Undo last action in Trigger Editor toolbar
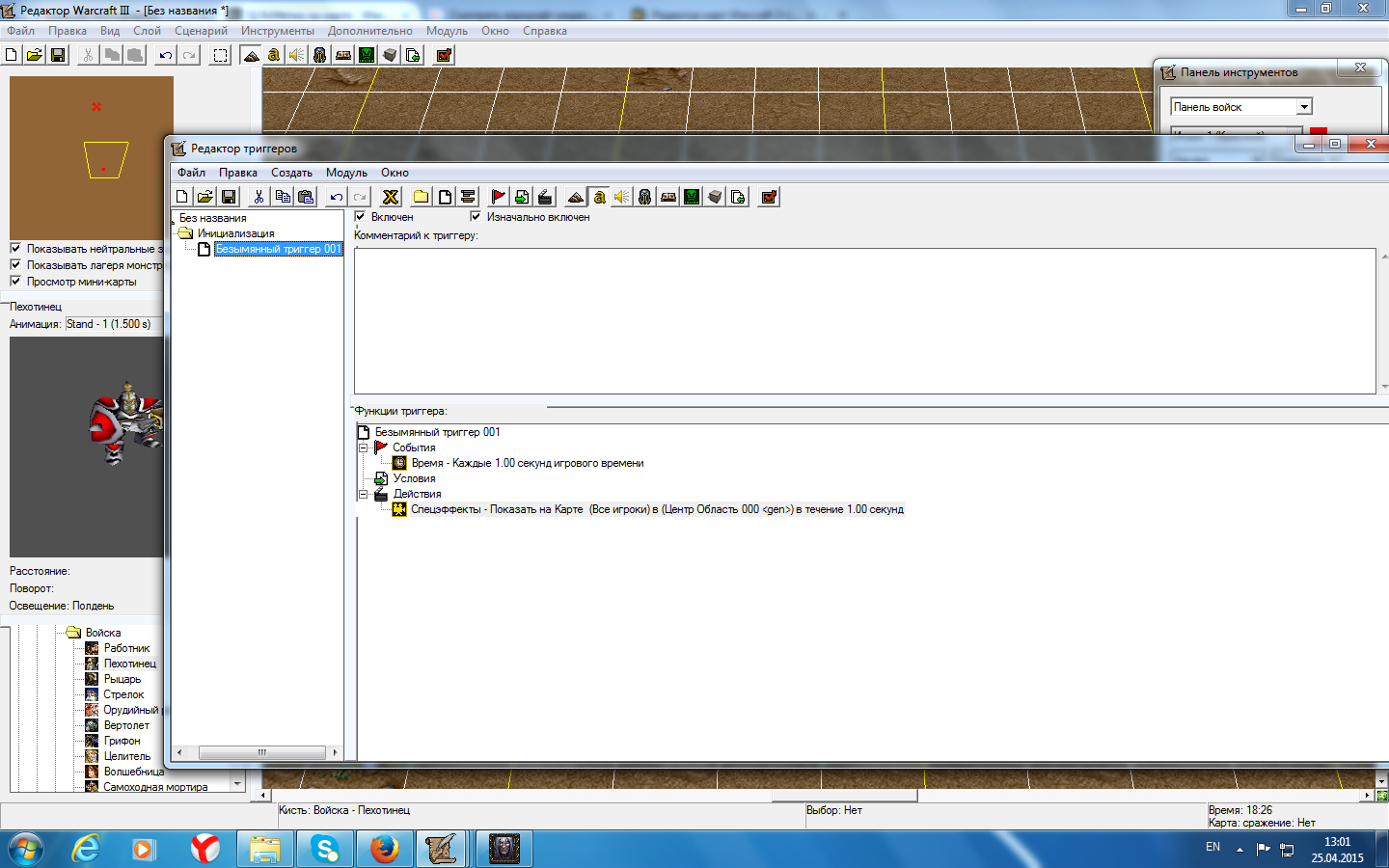Viewport: 1389px width, 868px height. tap(337, 197)
